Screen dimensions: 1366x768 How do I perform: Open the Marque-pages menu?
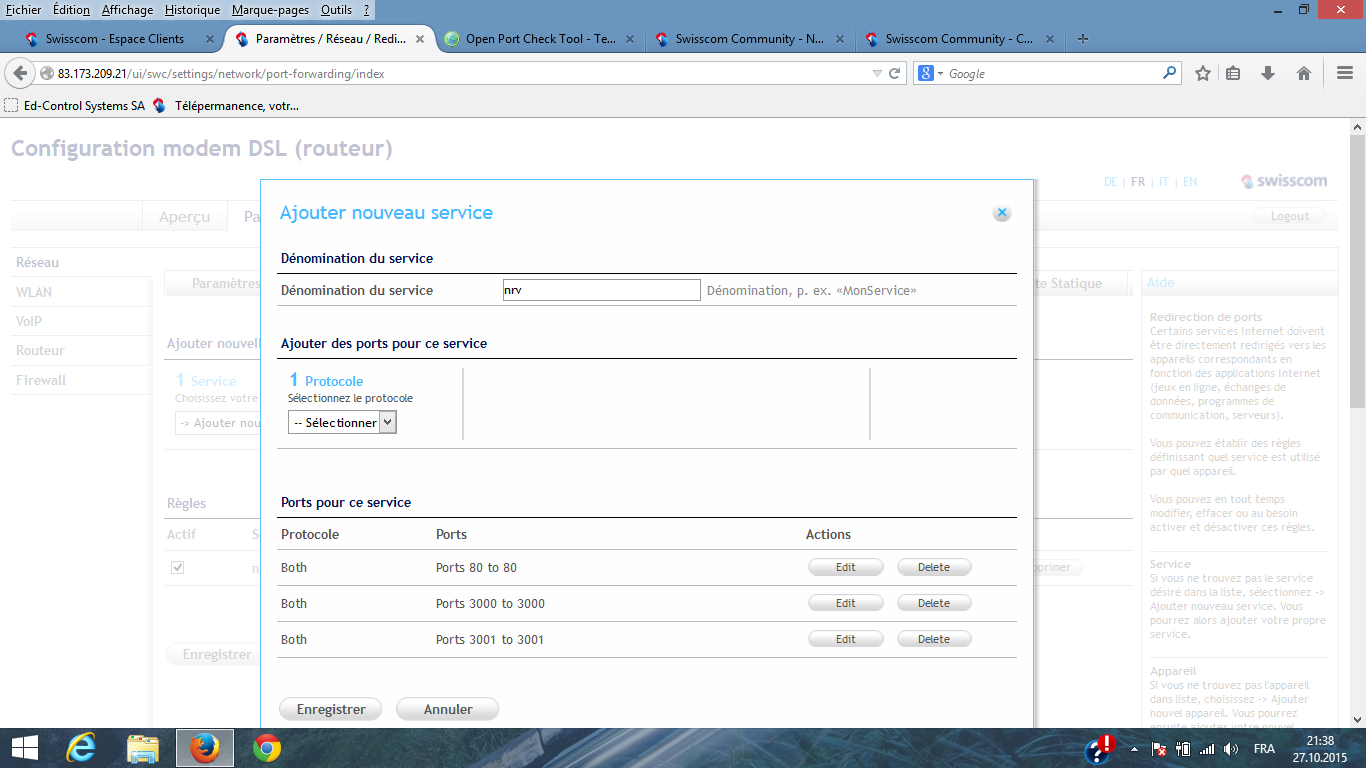click(x=270, y=10)
